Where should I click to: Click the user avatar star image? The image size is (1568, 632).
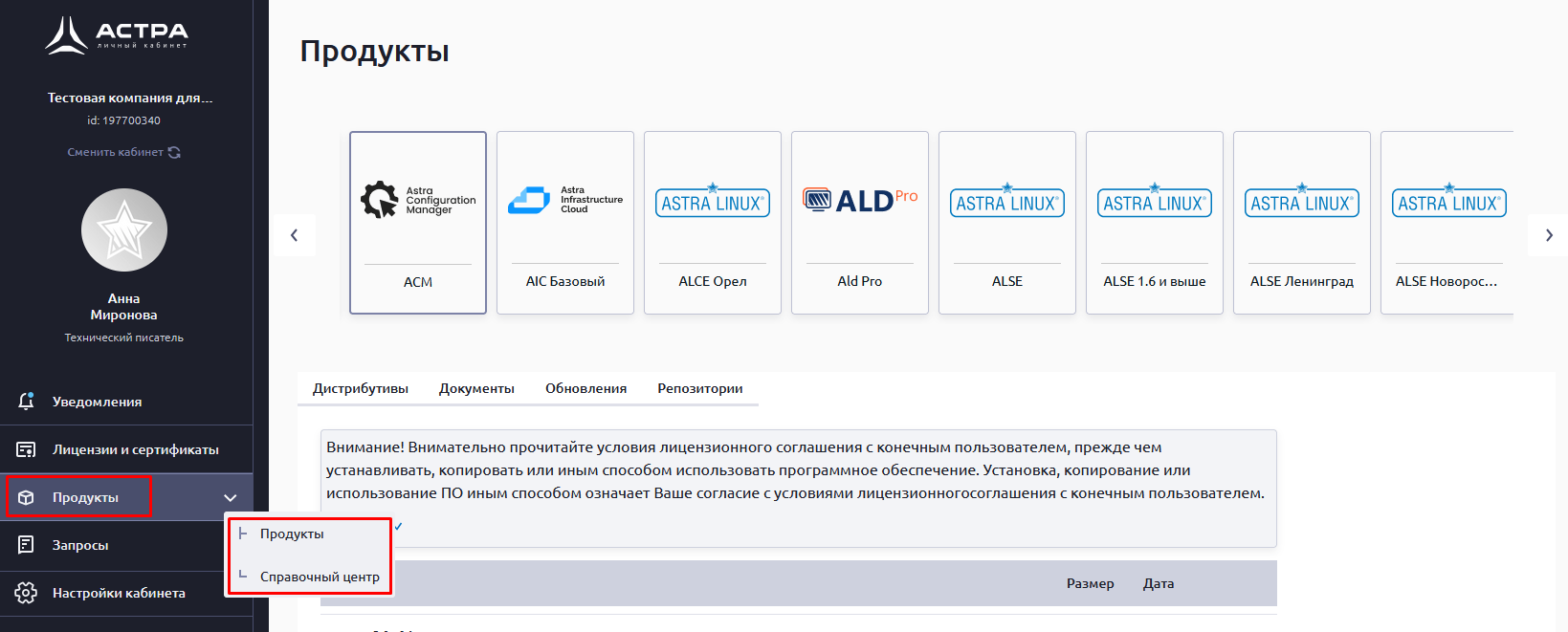(124, 230)
